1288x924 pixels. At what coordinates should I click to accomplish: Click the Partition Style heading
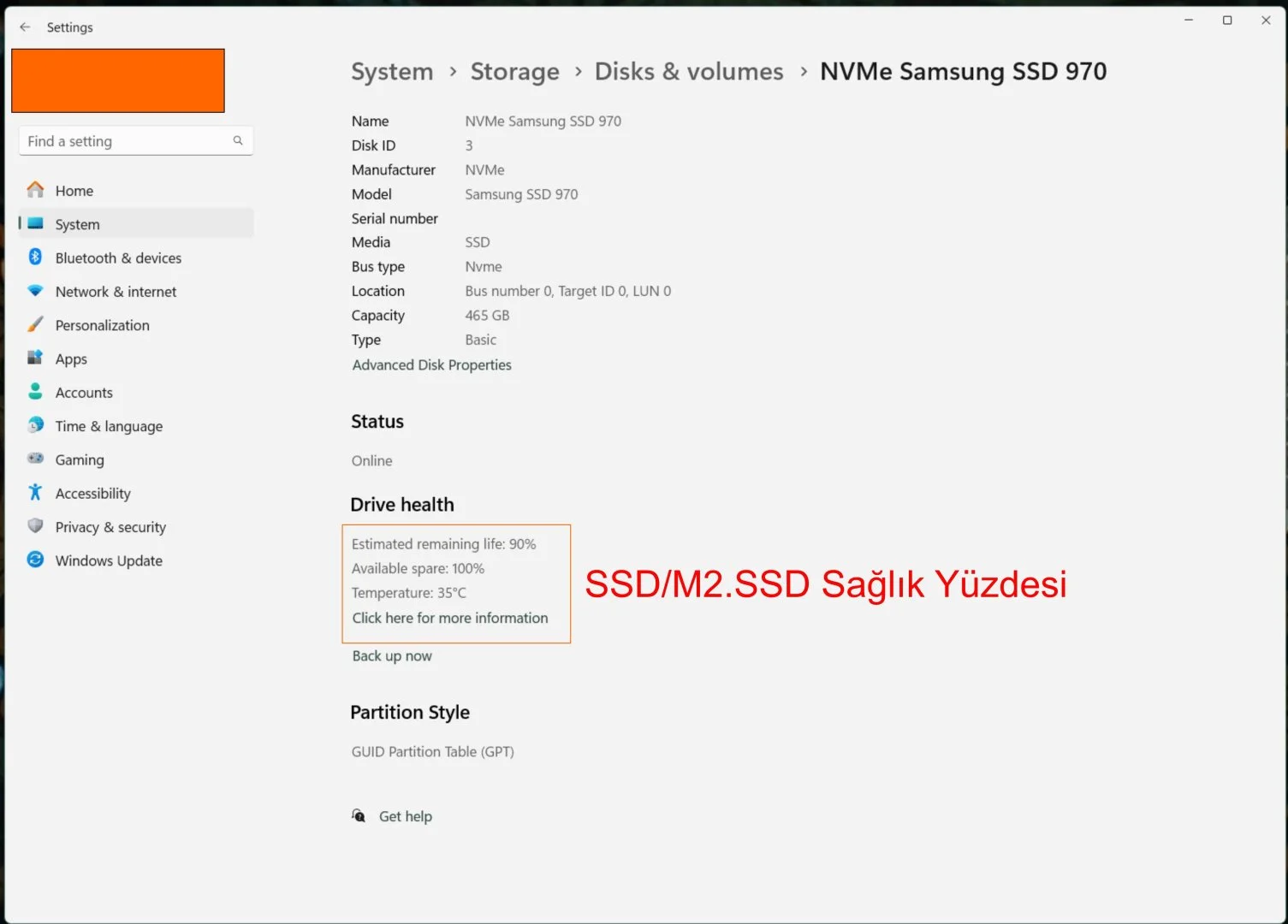410,712
